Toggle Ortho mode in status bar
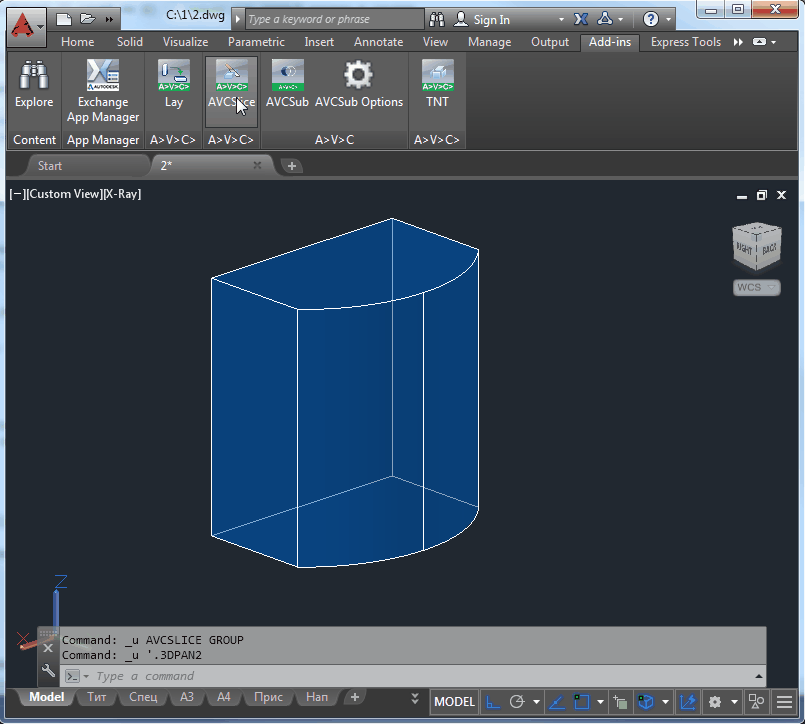 [494, 702]
